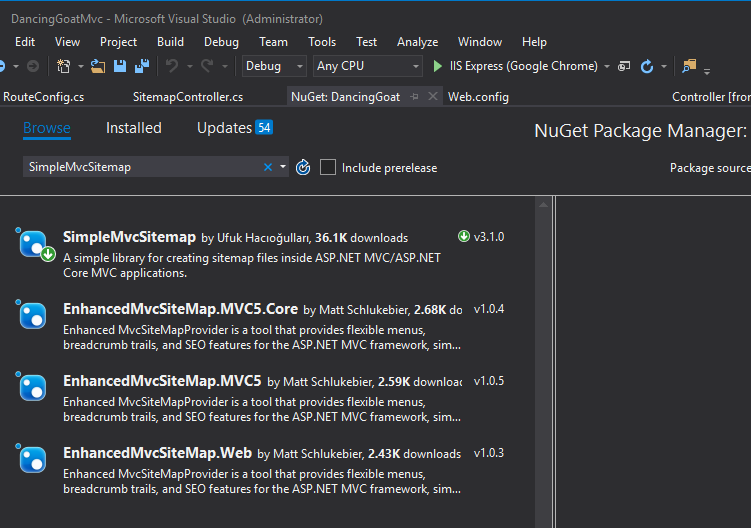Image resolution: width=751 pixels, height=528 pixels.
Task: Switch to the SitemapController.cs tab
Action: pyautogui.click(x=188, y=97)
